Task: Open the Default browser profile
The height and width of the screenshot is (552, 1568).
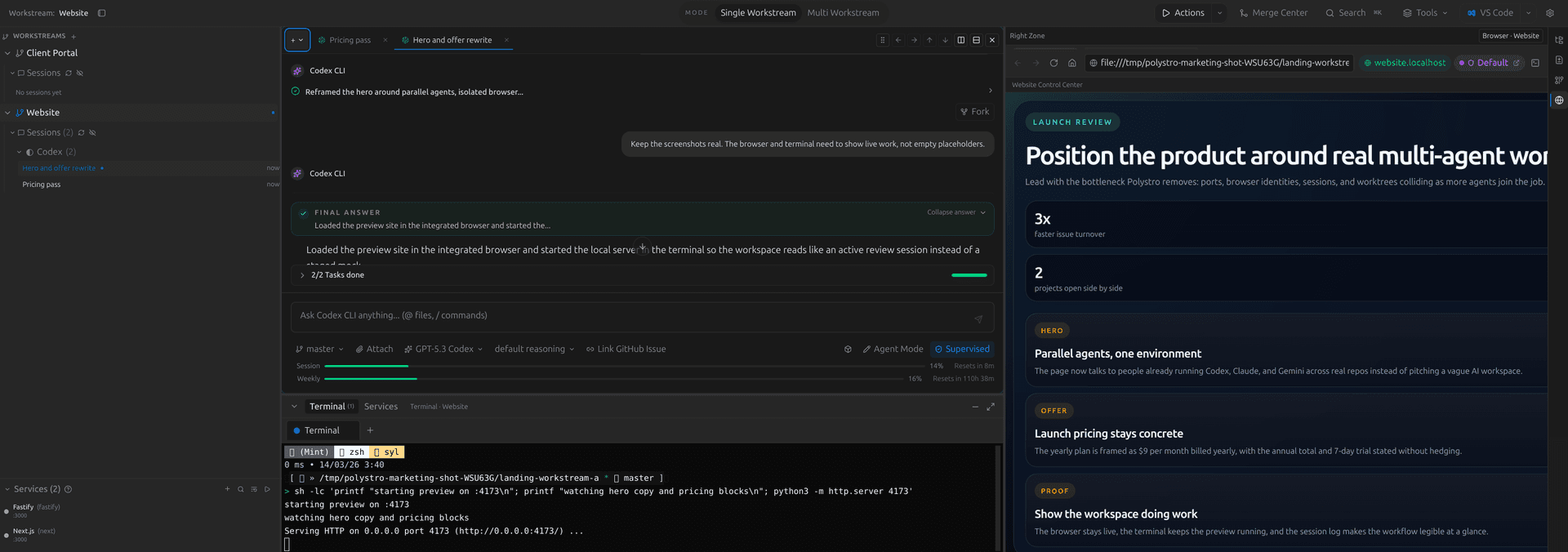Action: pyautogui.click(x=1489, y=63)
